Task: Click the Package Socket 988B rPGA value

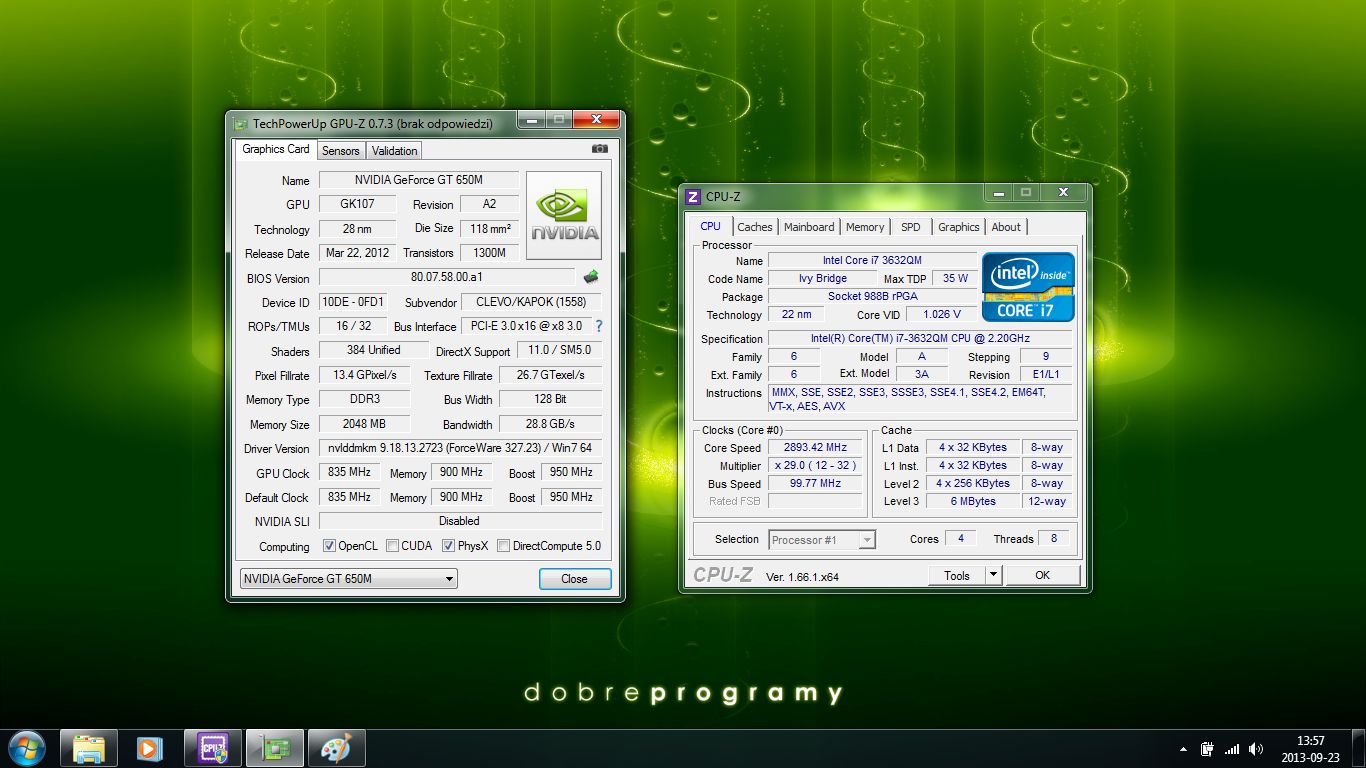Action: [x=872, y=296]
